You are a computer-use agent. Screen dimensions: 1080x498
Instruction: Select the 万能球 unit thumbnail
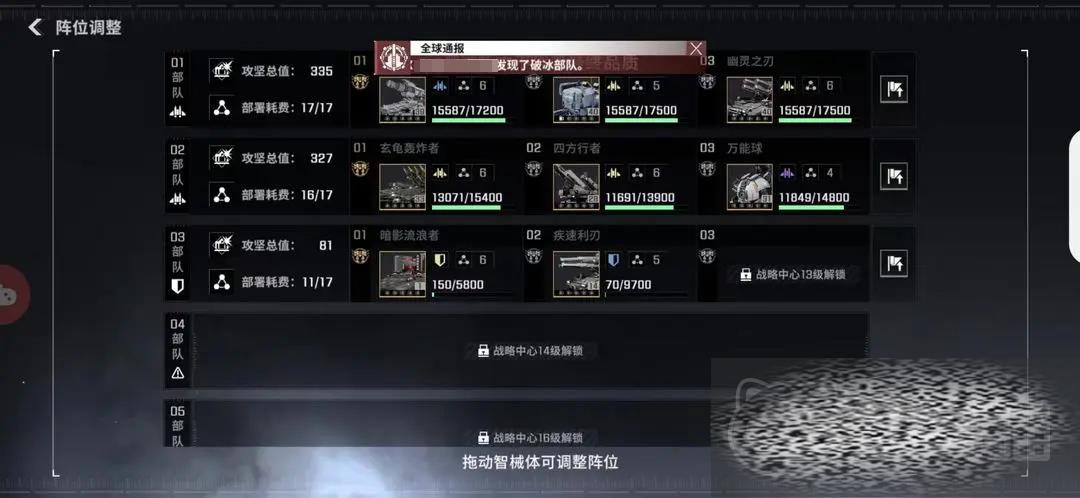pyautogui.click(x=750, y=187)
